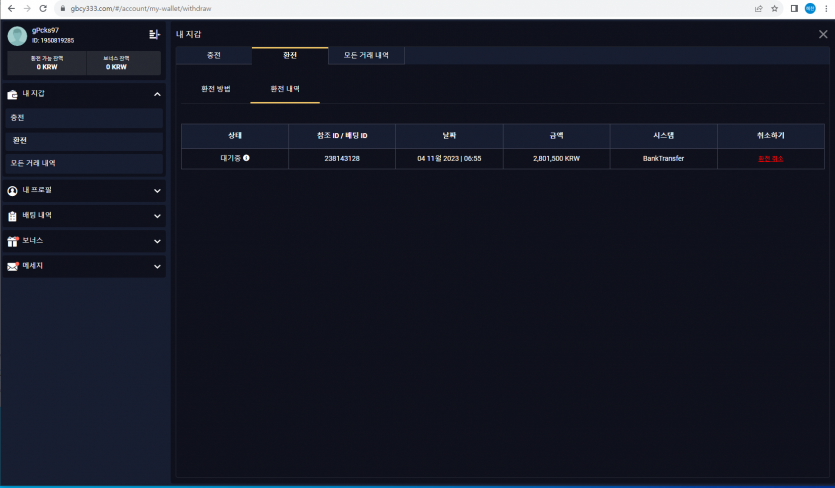Screen dimensions: 835x488
Task: Click the 시스템 column header
Action: pos(664,136)
